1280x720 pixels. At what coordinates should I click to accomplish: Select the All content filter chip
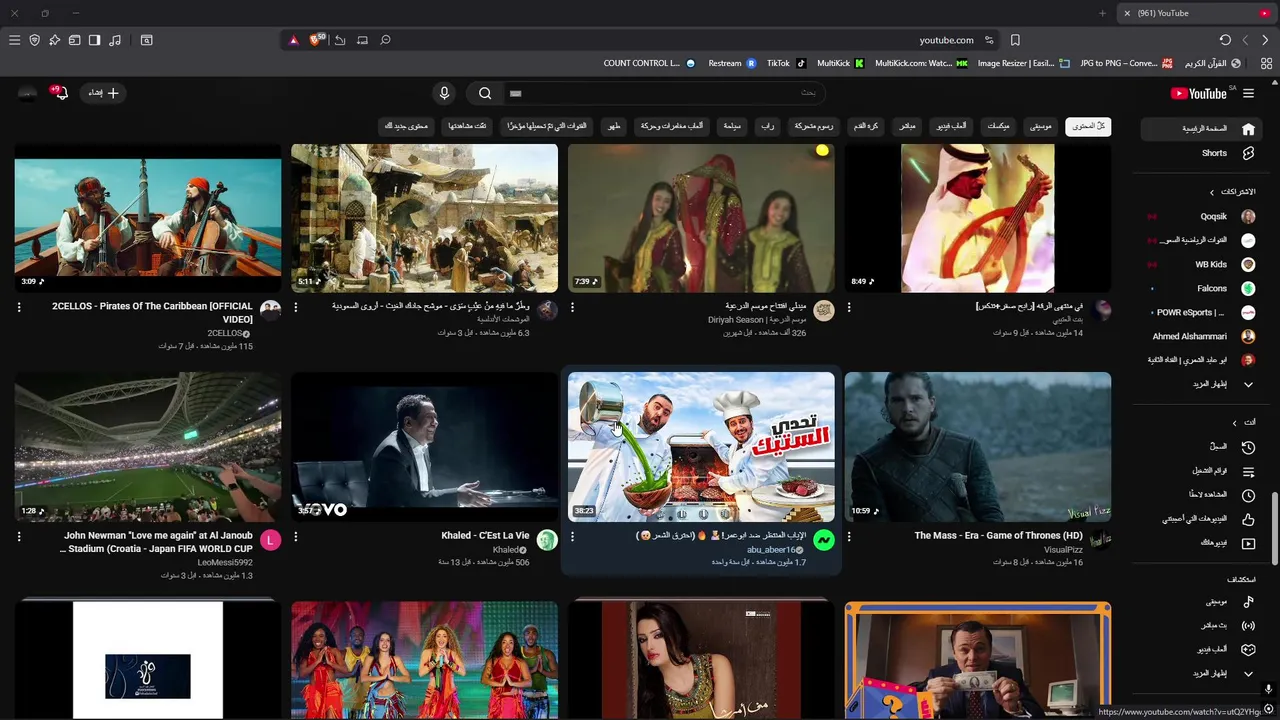click(x=1088, y=126)
